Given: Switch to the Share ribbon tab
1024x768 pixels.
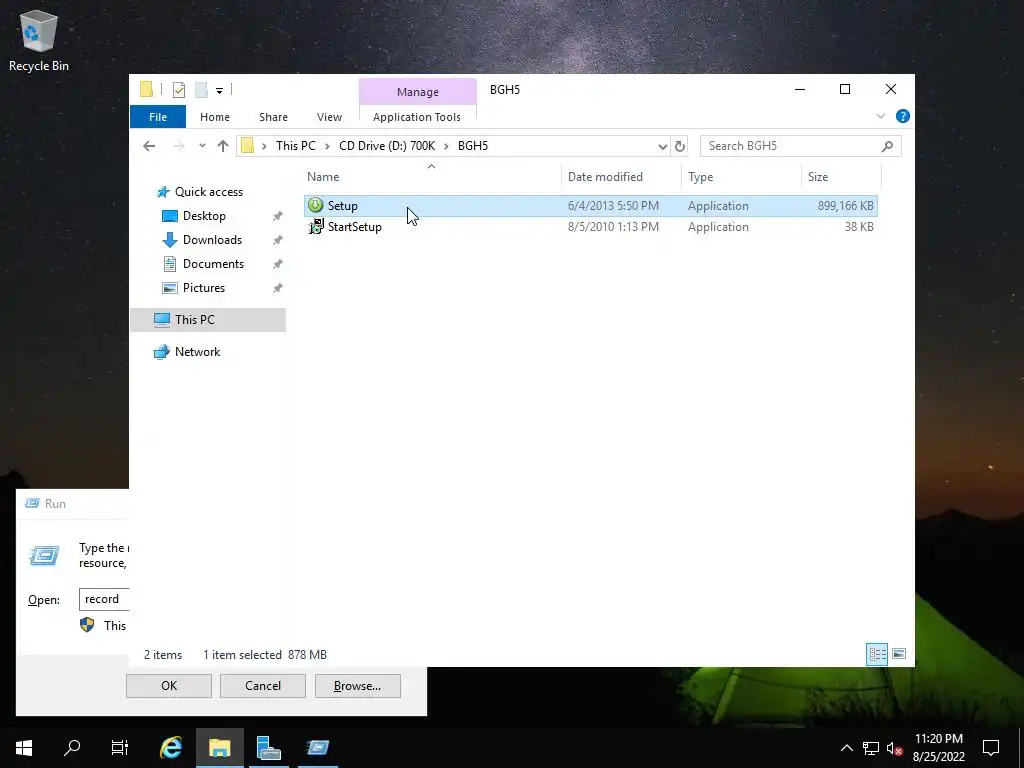Looking at the screenshot, I should (273, 117).
